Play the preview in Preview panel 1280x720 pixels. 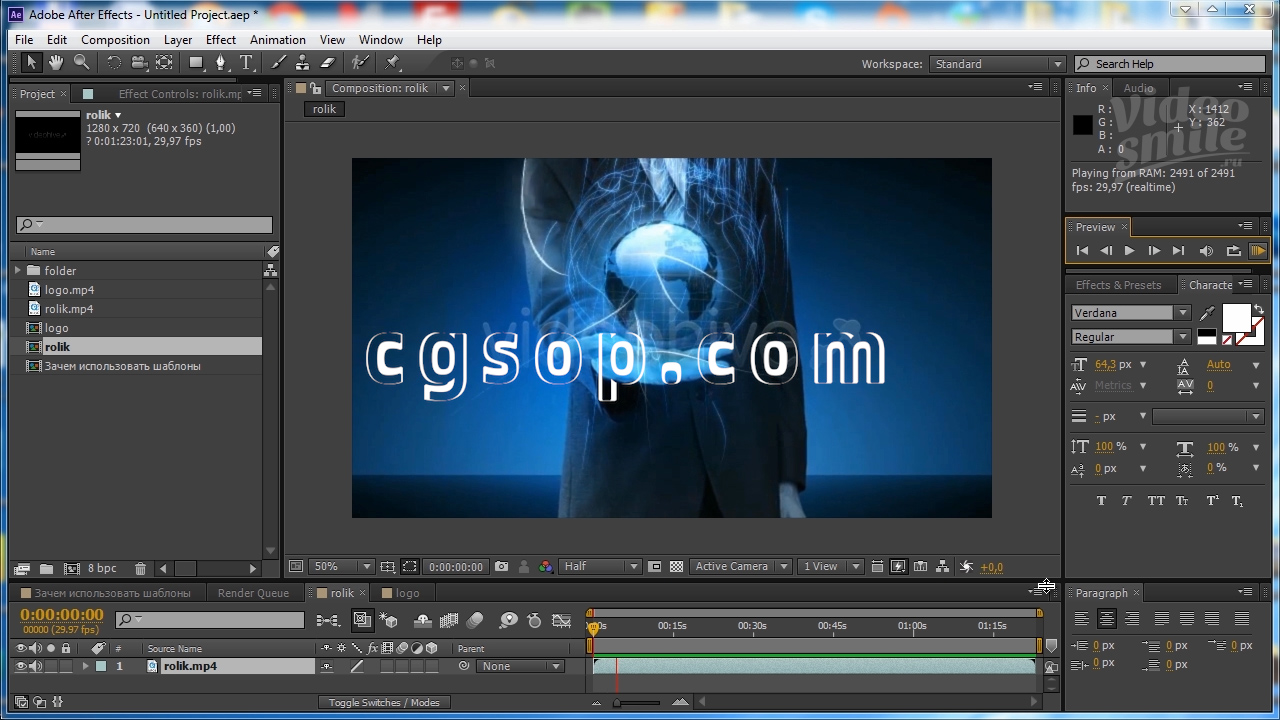pyautogui.click(x=1130, y=251)
